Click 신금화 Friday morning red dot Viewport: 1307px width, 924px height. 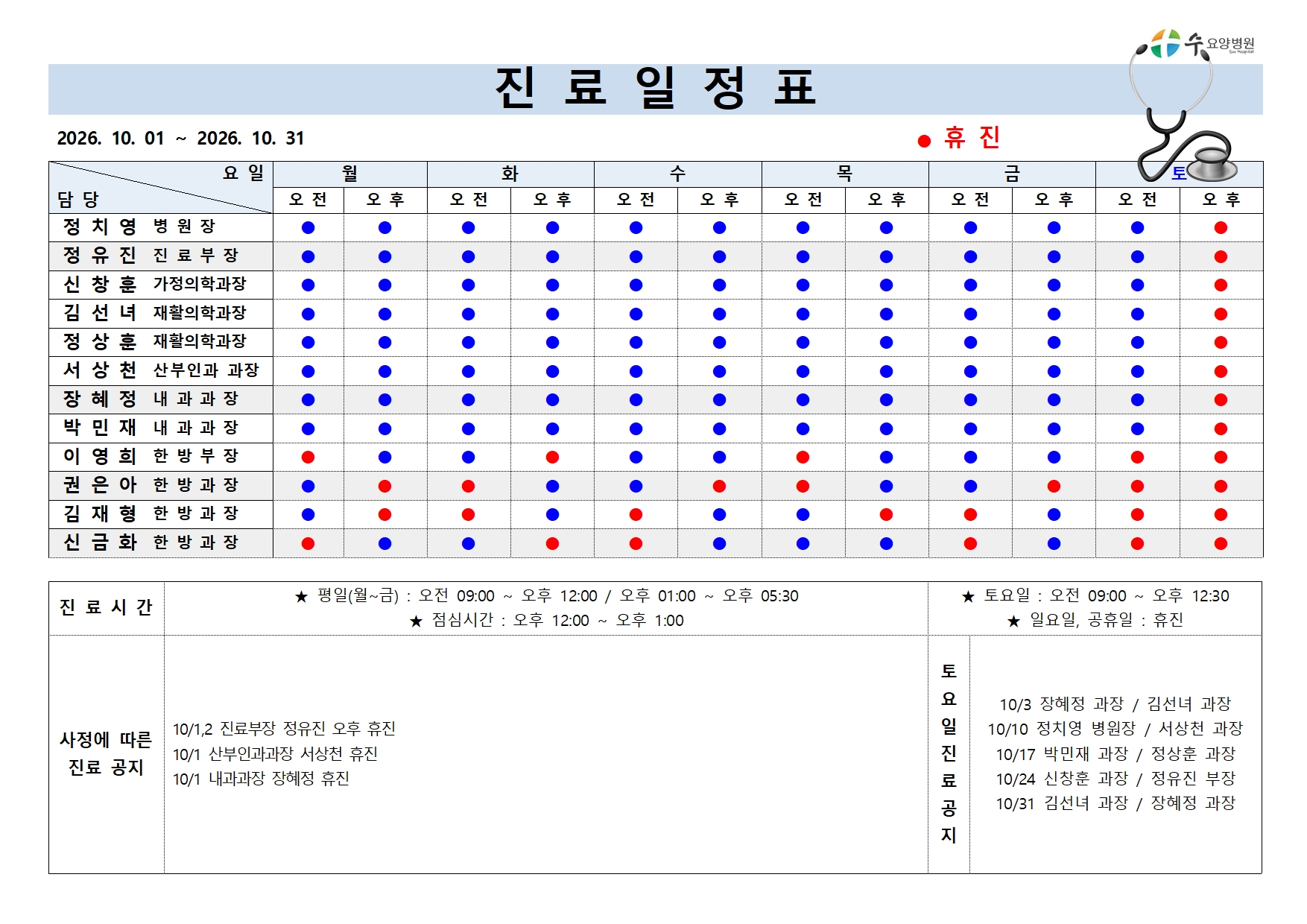970,543
